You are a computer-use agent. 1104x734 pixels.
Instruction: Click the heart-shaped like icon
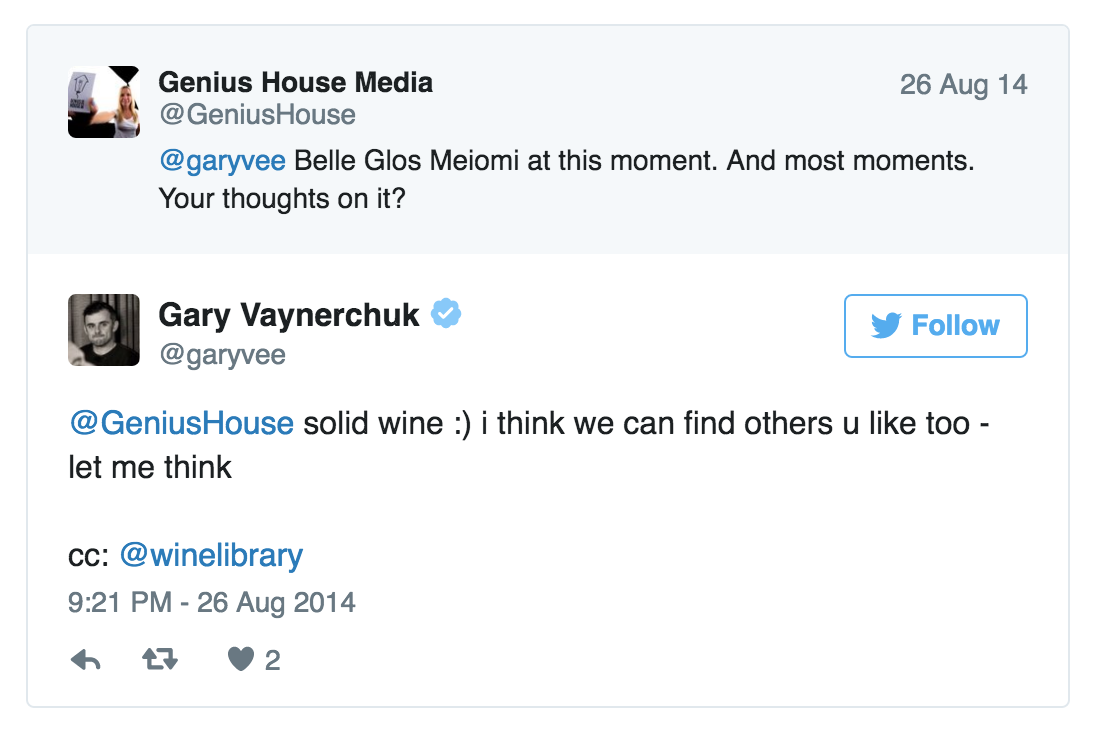pyautogui.click(x=240, y=659)
